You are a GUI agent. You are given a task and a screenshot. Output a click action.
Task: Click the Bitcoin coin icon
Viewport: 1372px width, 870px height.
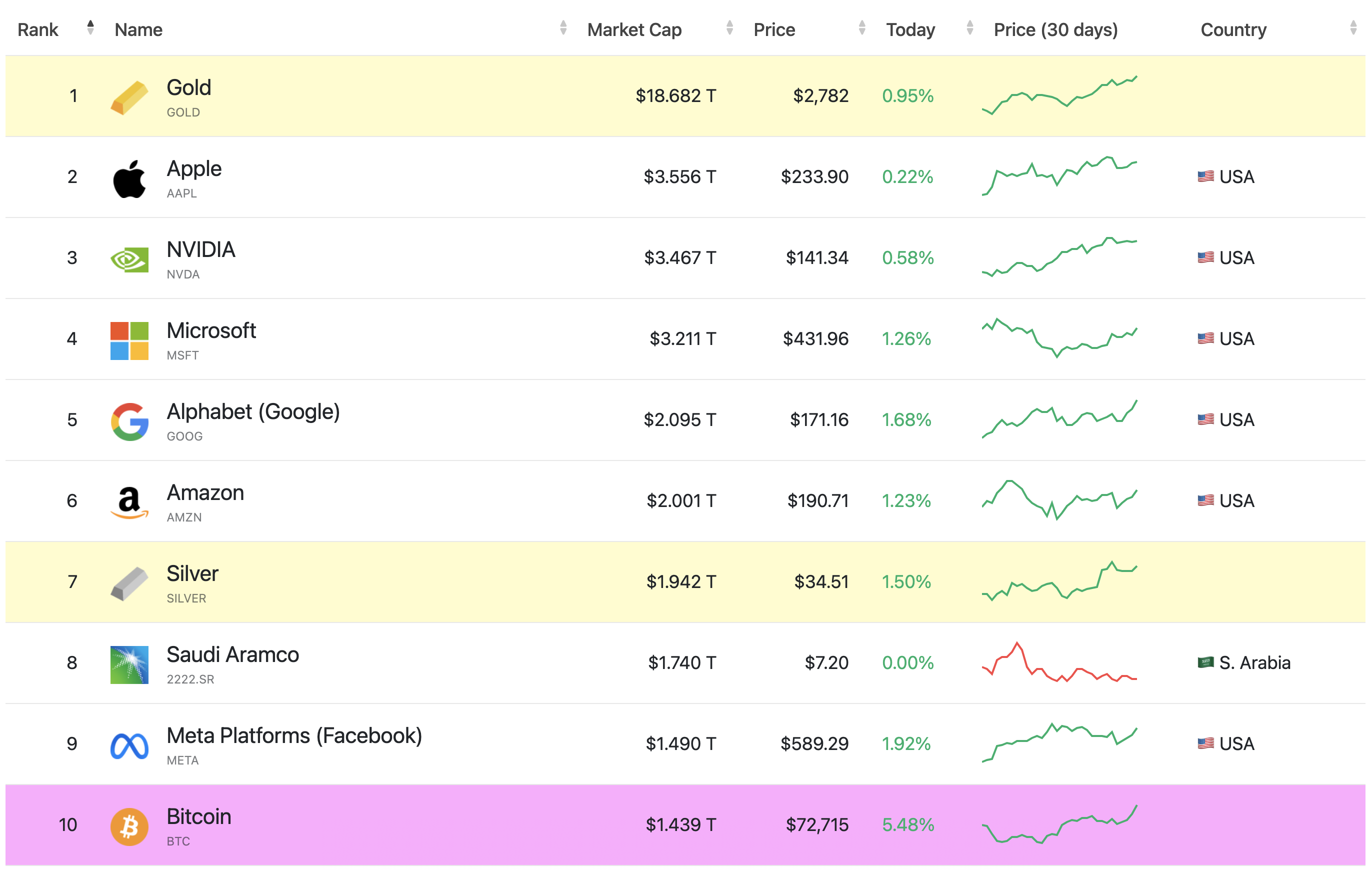(129, 826)
